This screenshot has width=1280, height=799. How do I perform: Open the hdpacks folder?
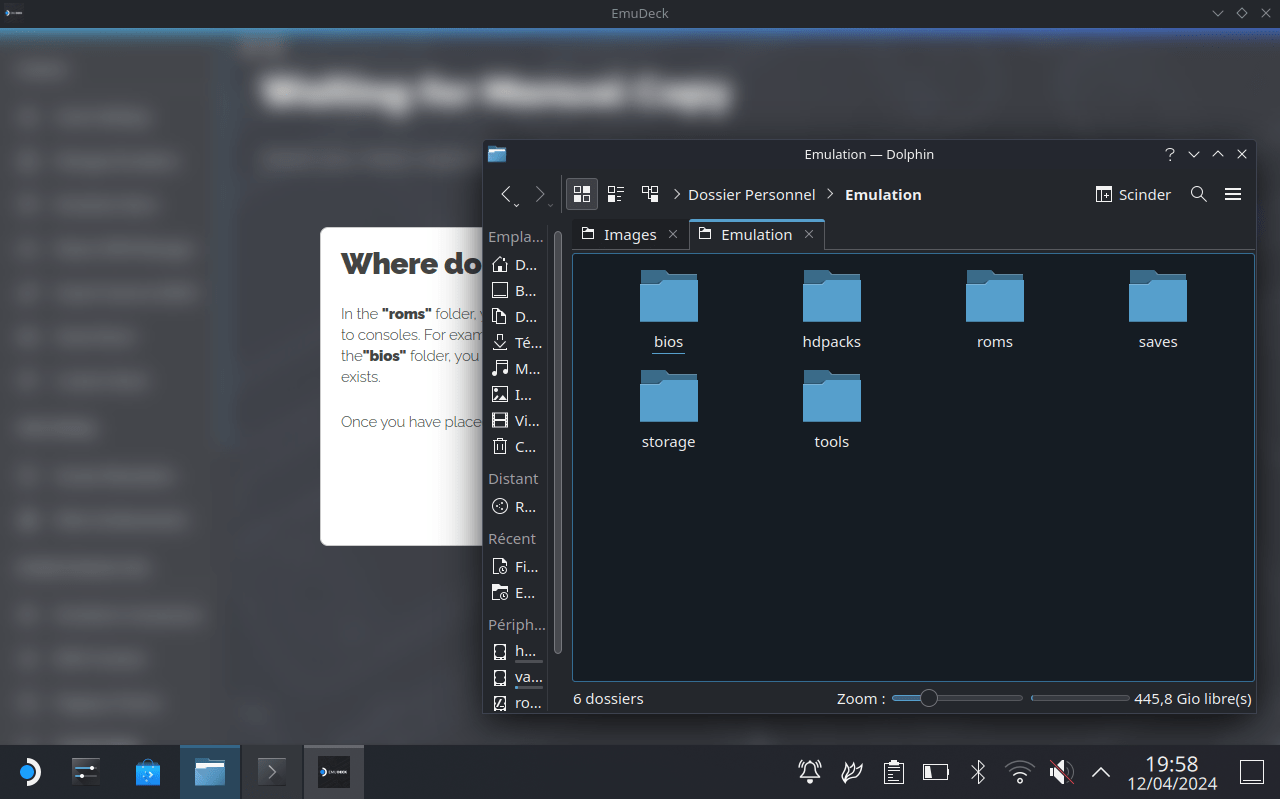tap(831, 310)
